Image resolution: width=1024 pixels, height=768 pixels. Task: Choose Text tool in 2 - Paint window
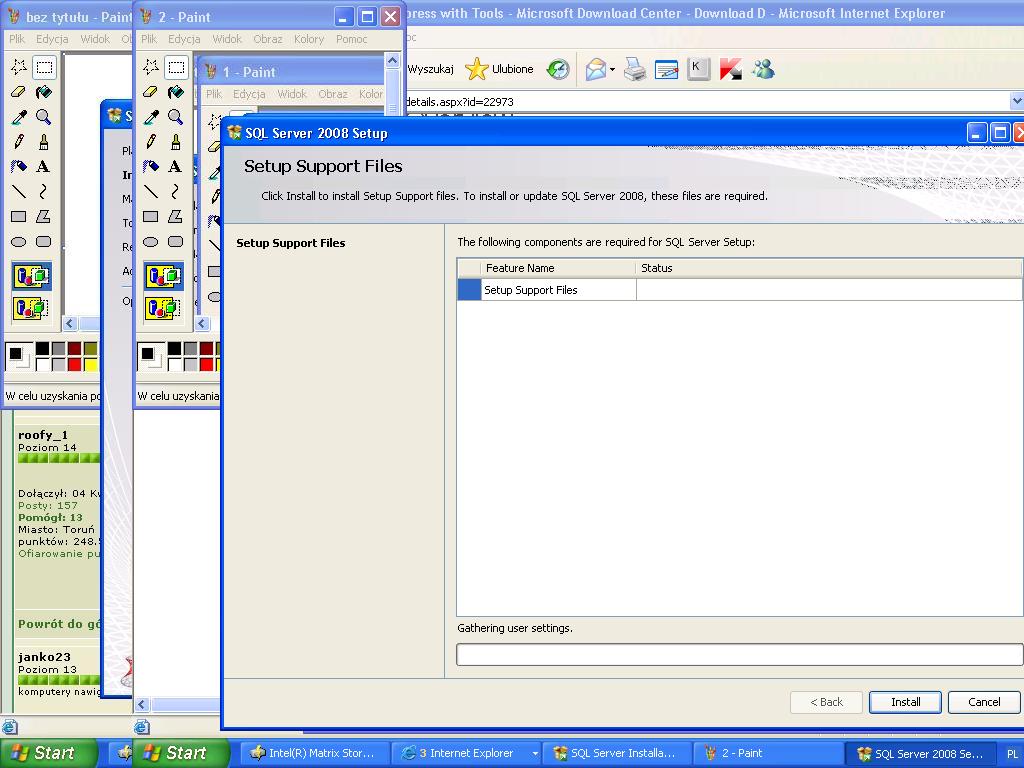(176, 167)
